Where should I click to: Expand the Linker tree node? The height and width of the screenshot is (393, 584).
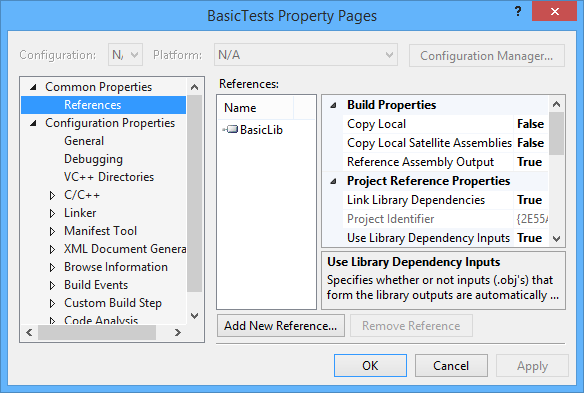click(52, 213)
